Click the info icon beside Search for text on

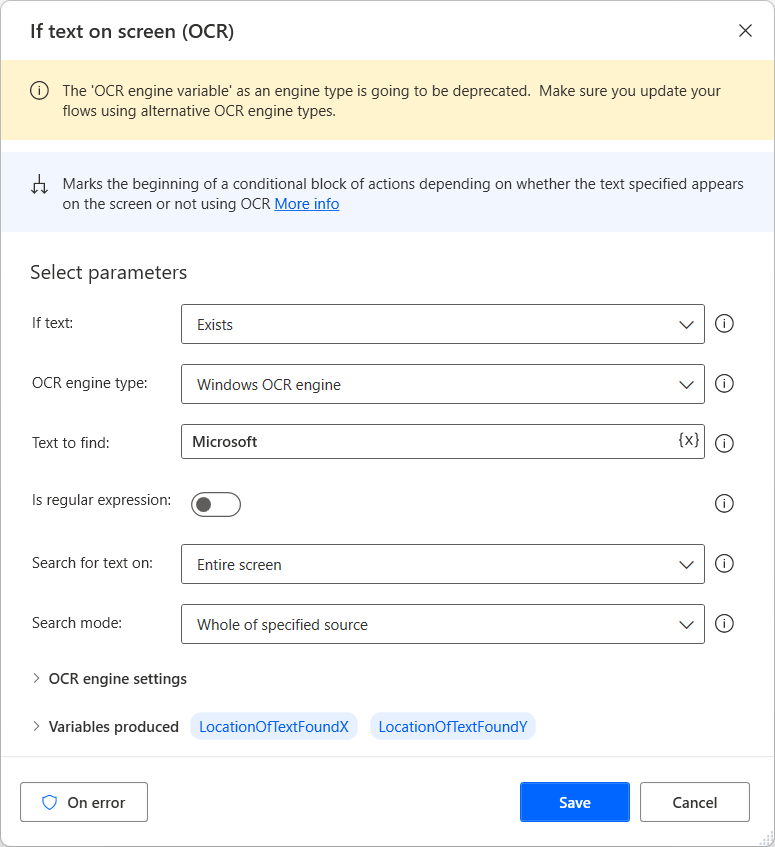pos(724,563)
